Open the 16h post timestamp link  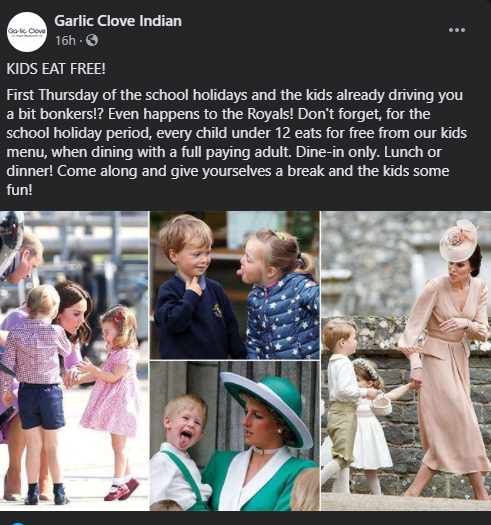[65, 41]
